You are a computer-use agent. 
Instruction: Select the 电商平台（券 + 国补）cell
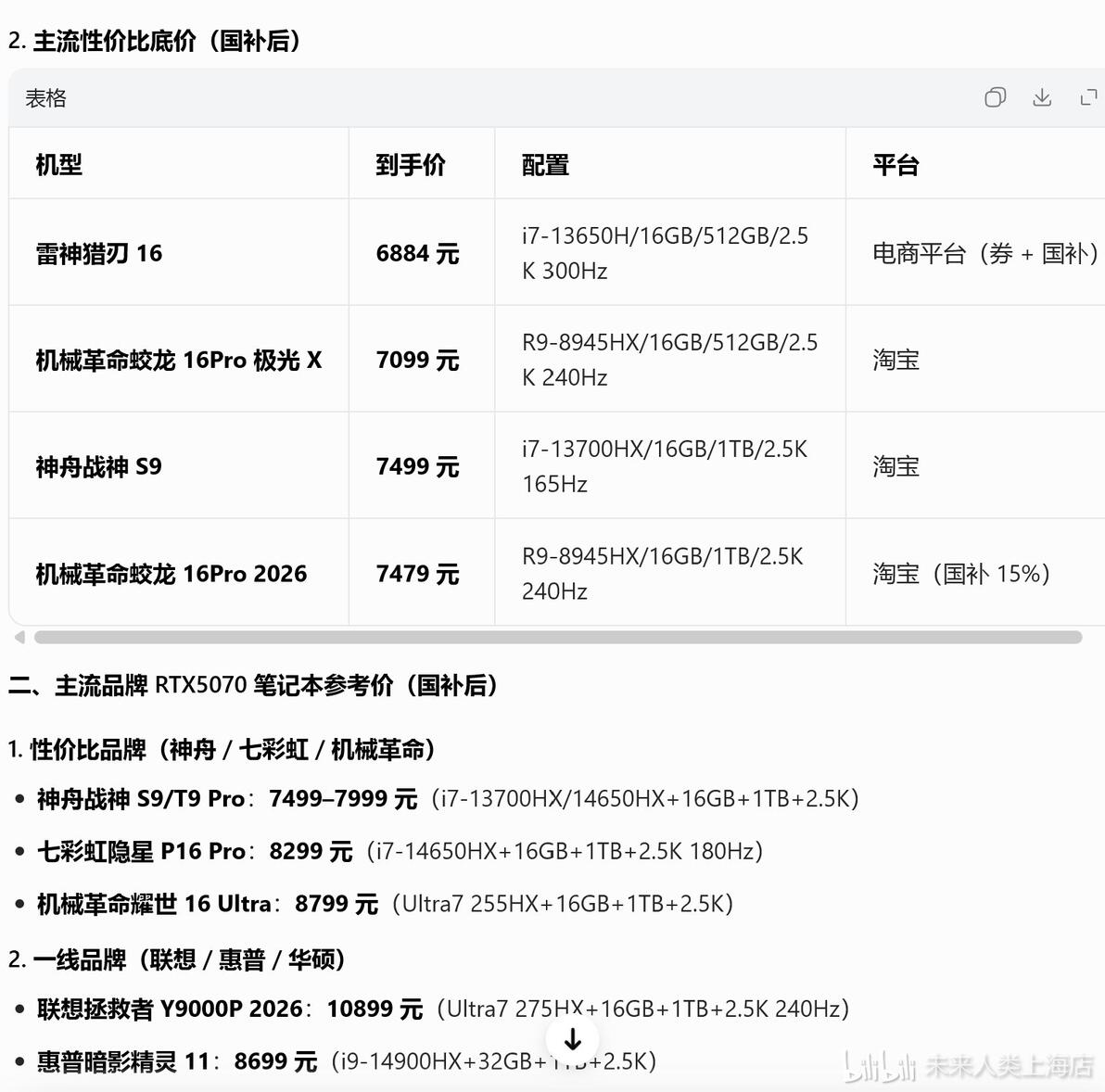(x=975, y=253)
